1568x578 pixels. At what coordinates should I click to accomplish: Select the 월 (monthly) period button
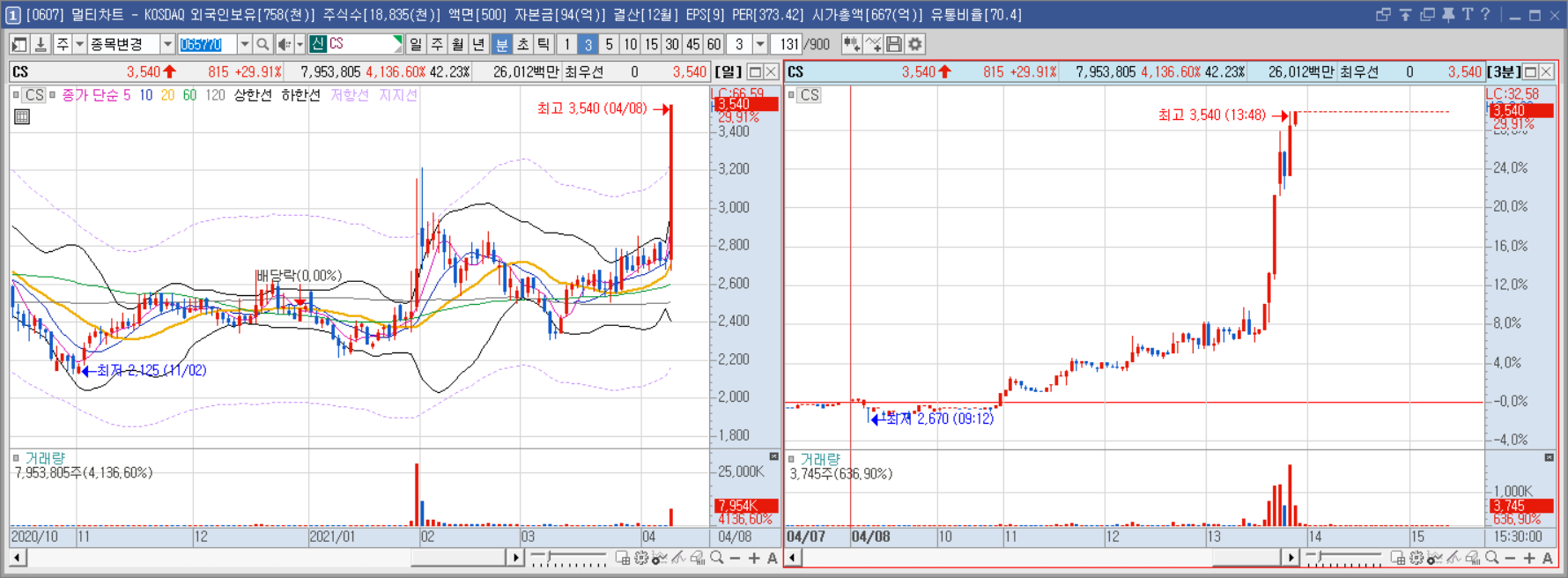tap(458, 44)
